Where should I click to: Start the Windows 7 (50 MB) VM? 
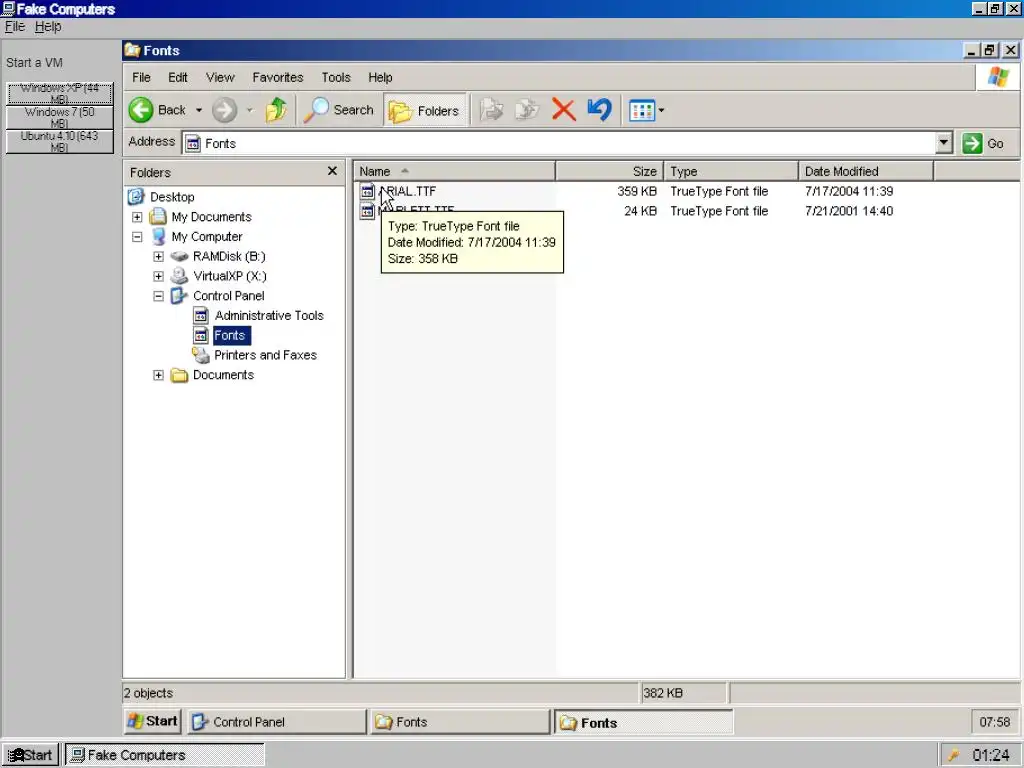click(x=59, y=118)
